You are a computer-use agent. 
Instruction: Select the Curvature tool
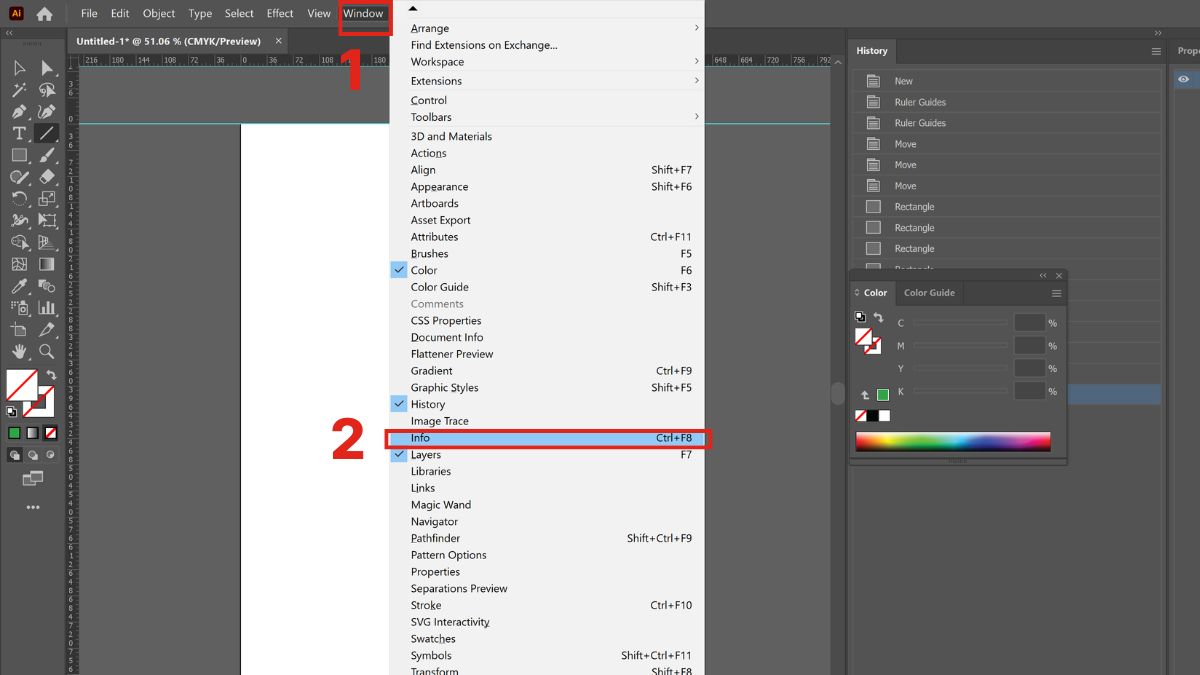[47, 112]
